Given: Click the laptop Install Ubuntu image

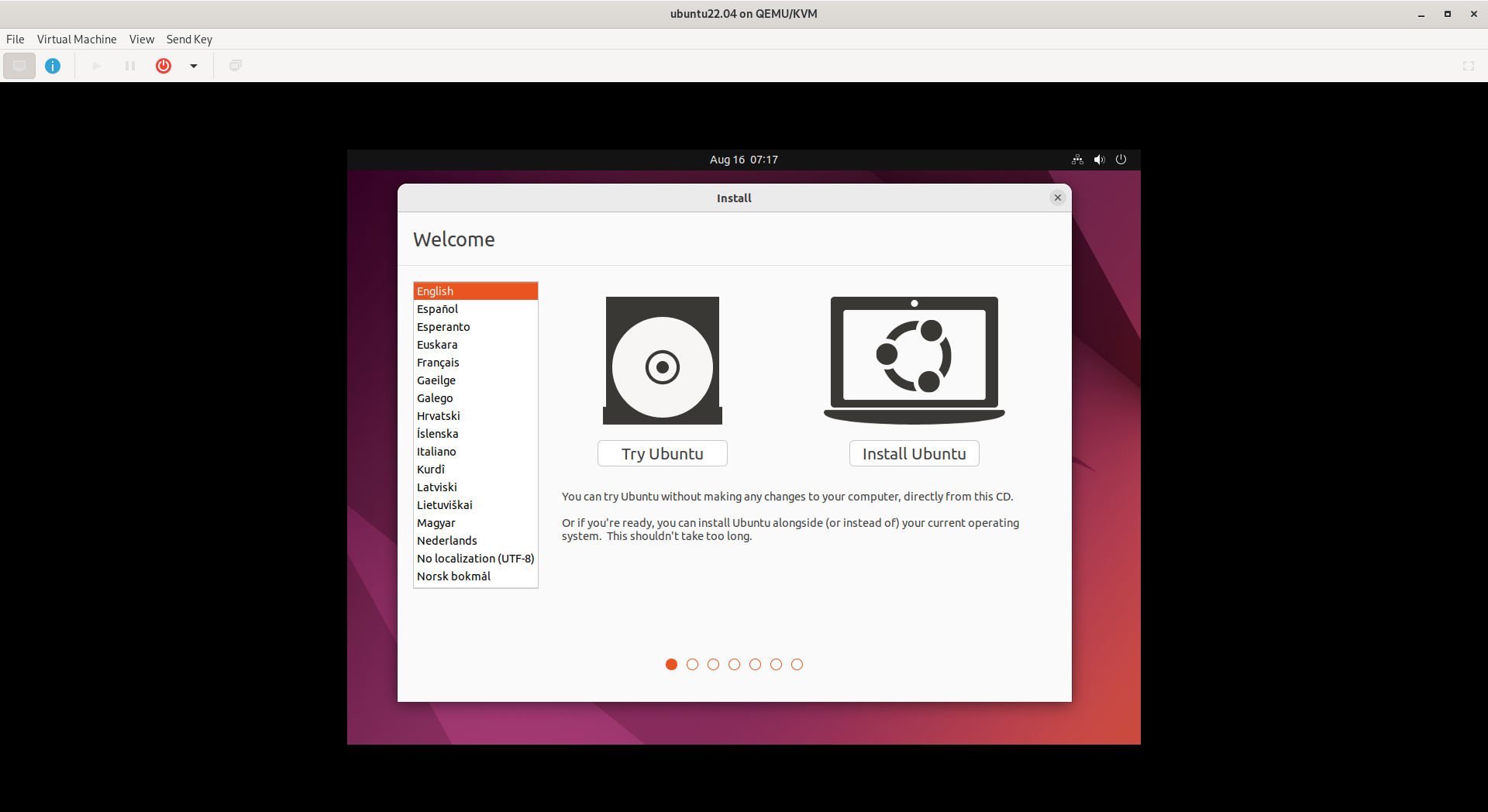Looking at the screenshot, I should click(914, 360).
